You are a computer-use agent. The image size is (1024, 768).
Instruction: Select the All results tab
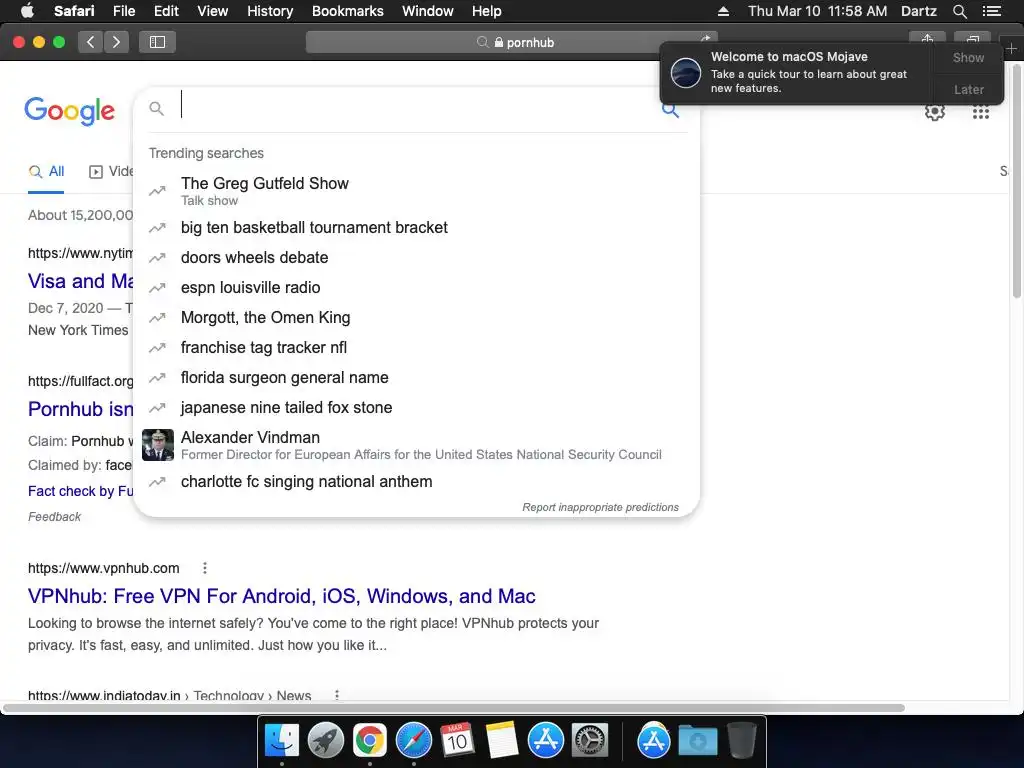point(46,172)
